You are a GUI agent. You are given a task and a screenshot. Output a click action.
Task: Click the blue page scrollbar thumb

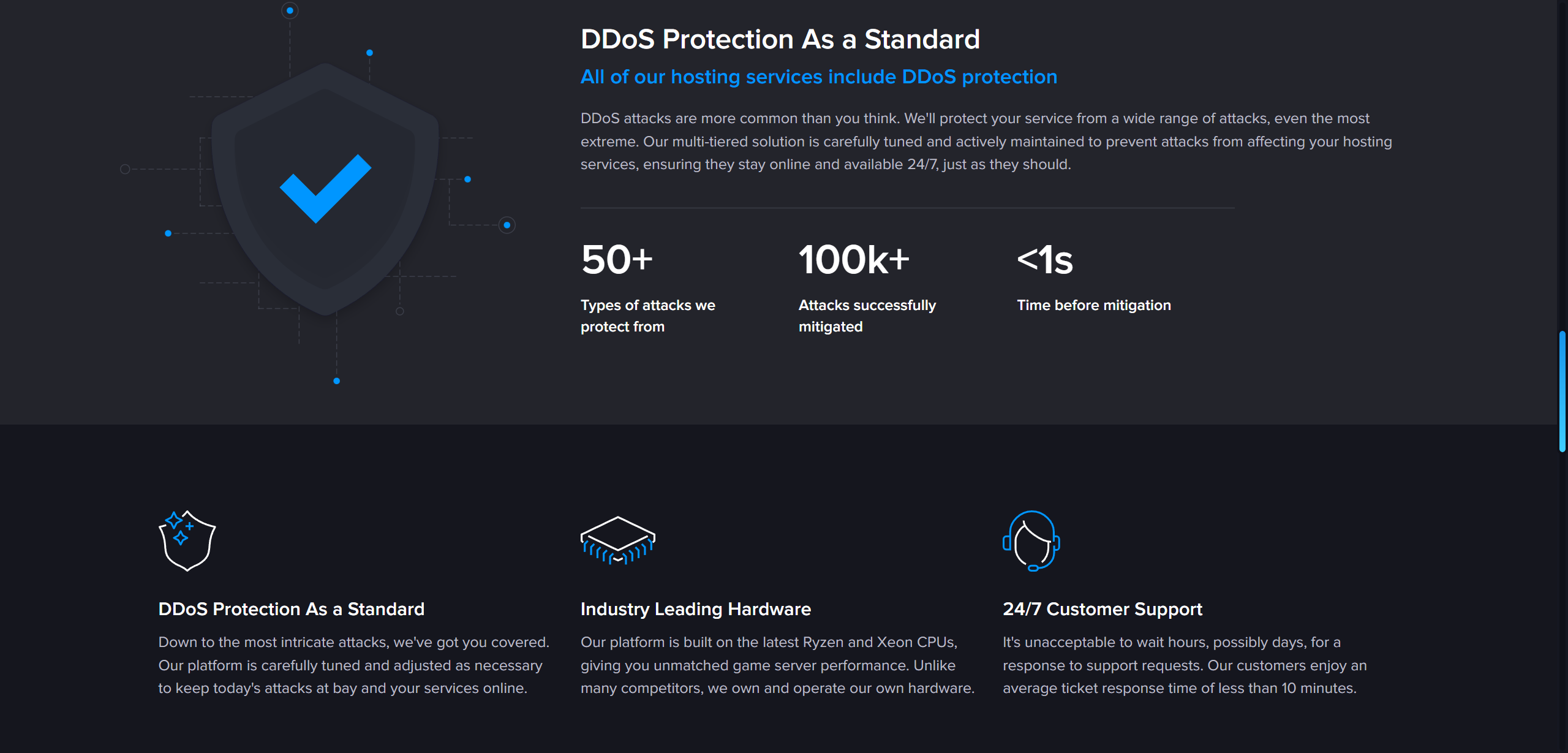1562,391
